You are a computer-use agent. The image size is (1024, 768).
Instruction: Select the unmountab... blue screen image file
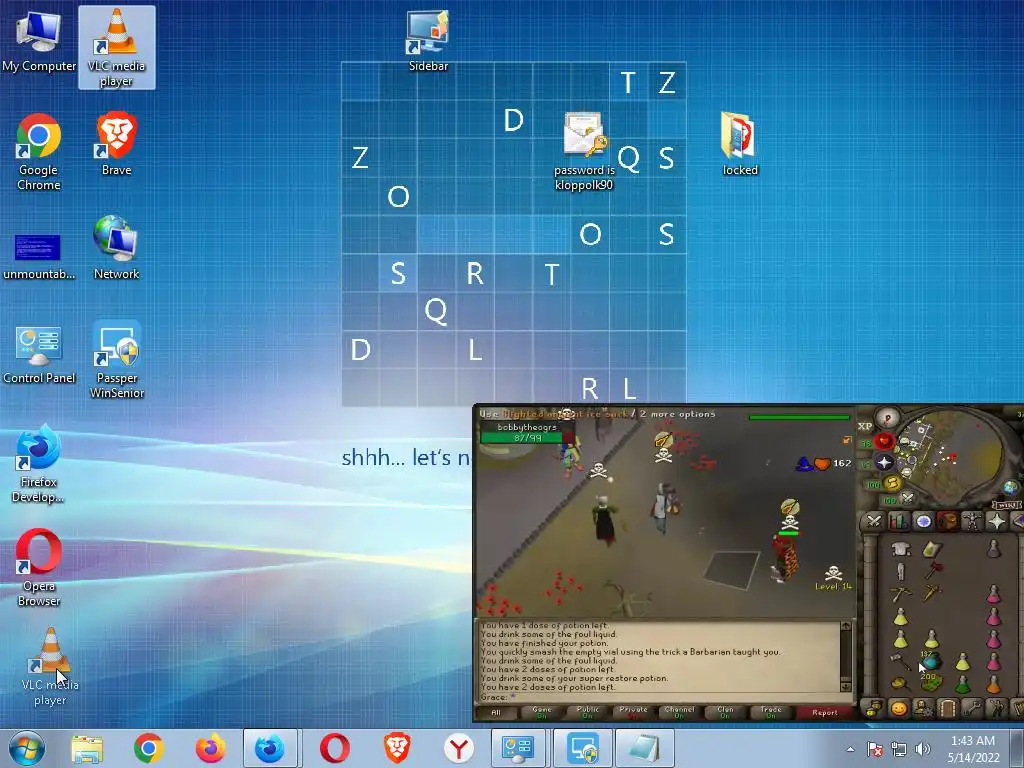tap(39, 255)
